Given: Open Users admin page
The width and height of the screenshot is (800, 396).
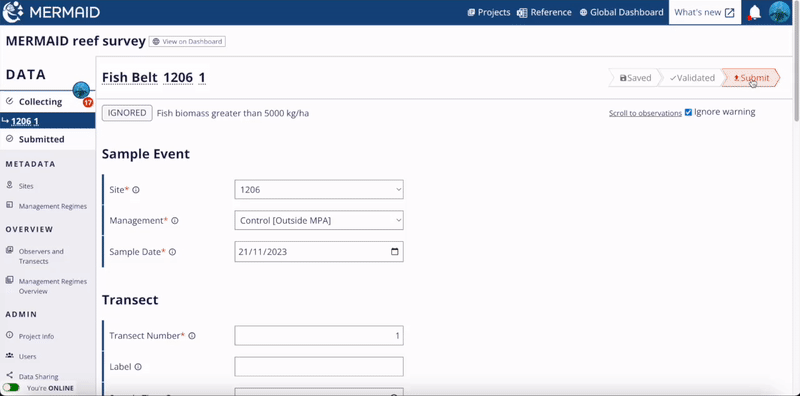Looking at the screenshot, I should click(x=28, y=356).
